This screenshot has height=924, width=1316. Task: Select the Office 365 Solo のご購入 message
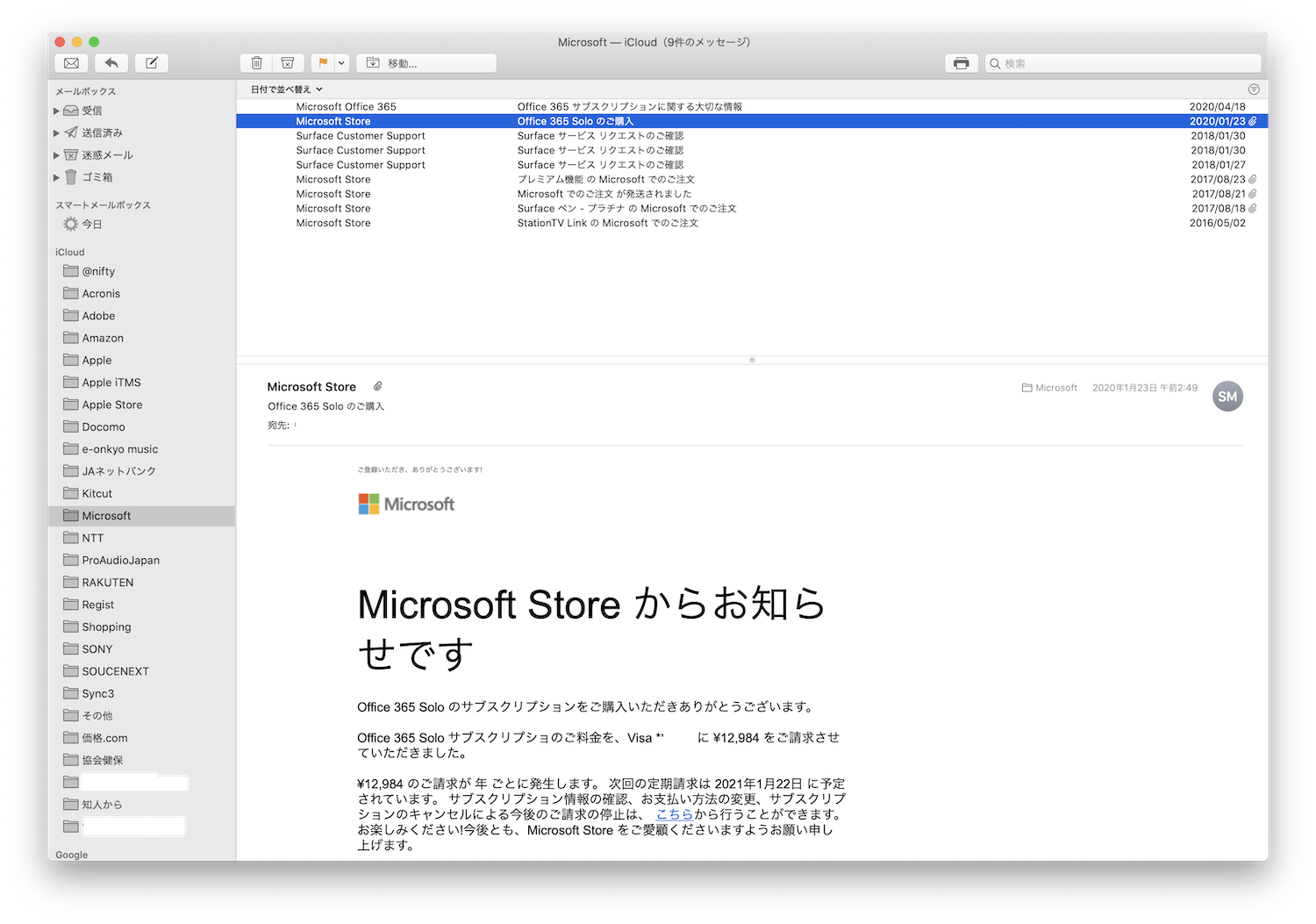click(x=752, y=121)
